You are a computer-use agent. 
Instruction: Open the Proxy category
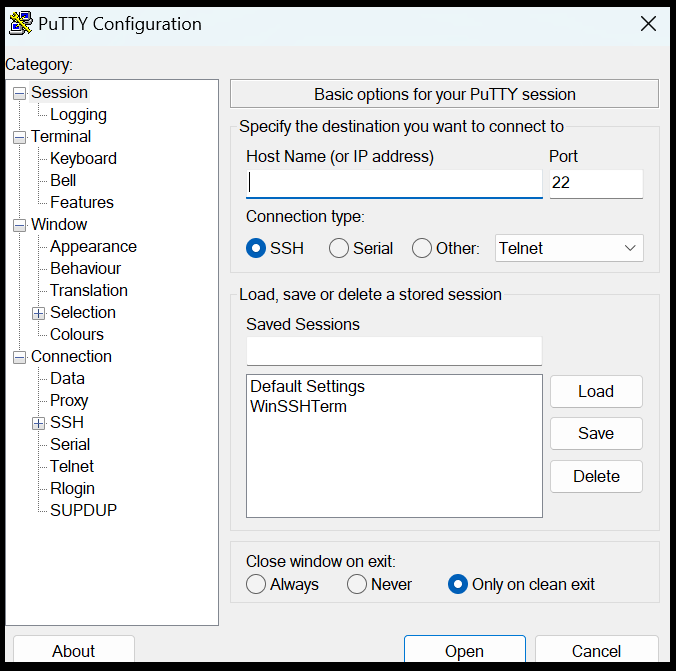(x=69, y=401)
